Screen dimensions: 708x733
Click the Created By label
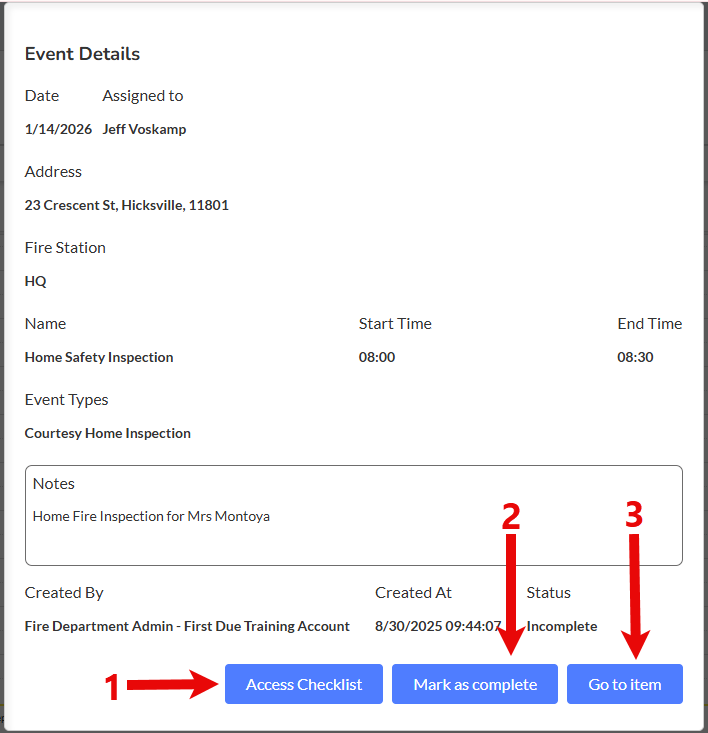[x=64, y=593]
